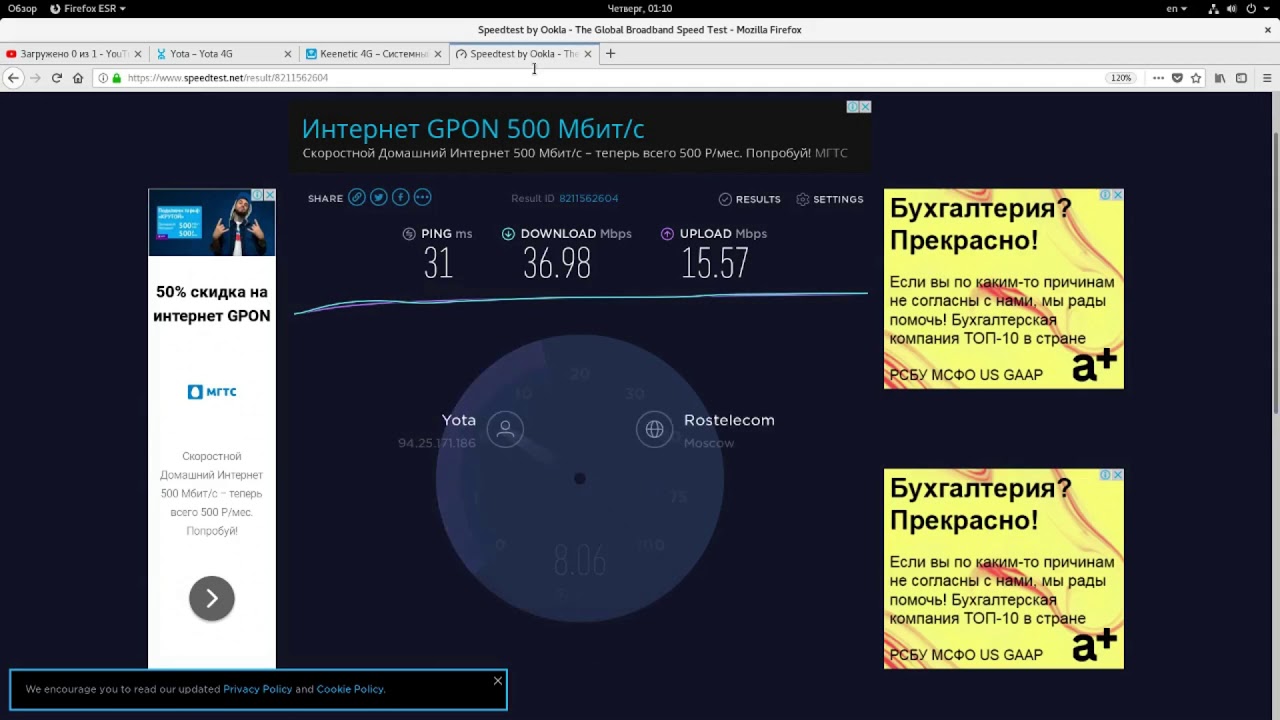Click the upload arrow icon

click(x=667, y=234)
